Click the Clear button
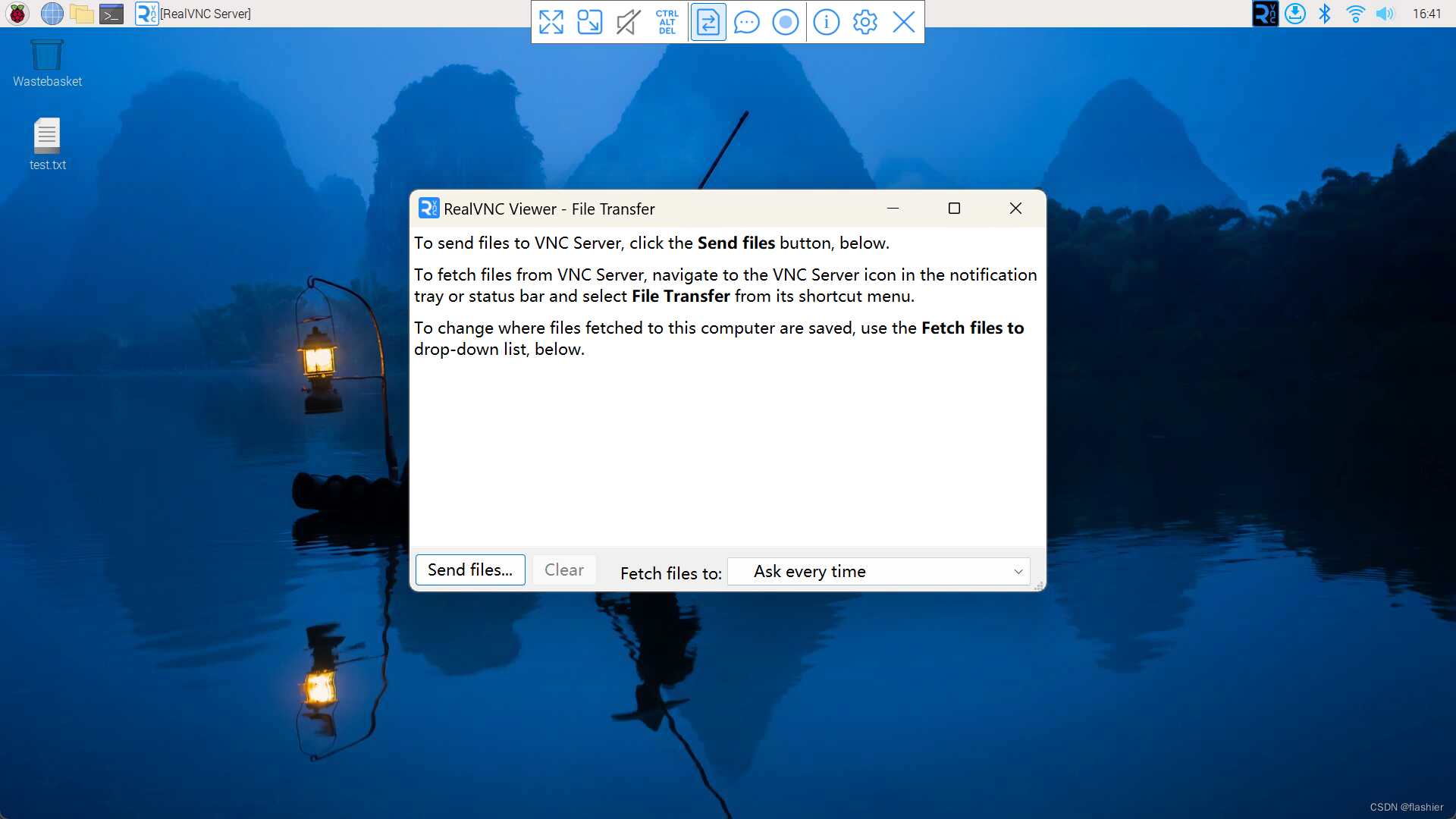Screen dimensions: 1456x819 coord(564,570)
